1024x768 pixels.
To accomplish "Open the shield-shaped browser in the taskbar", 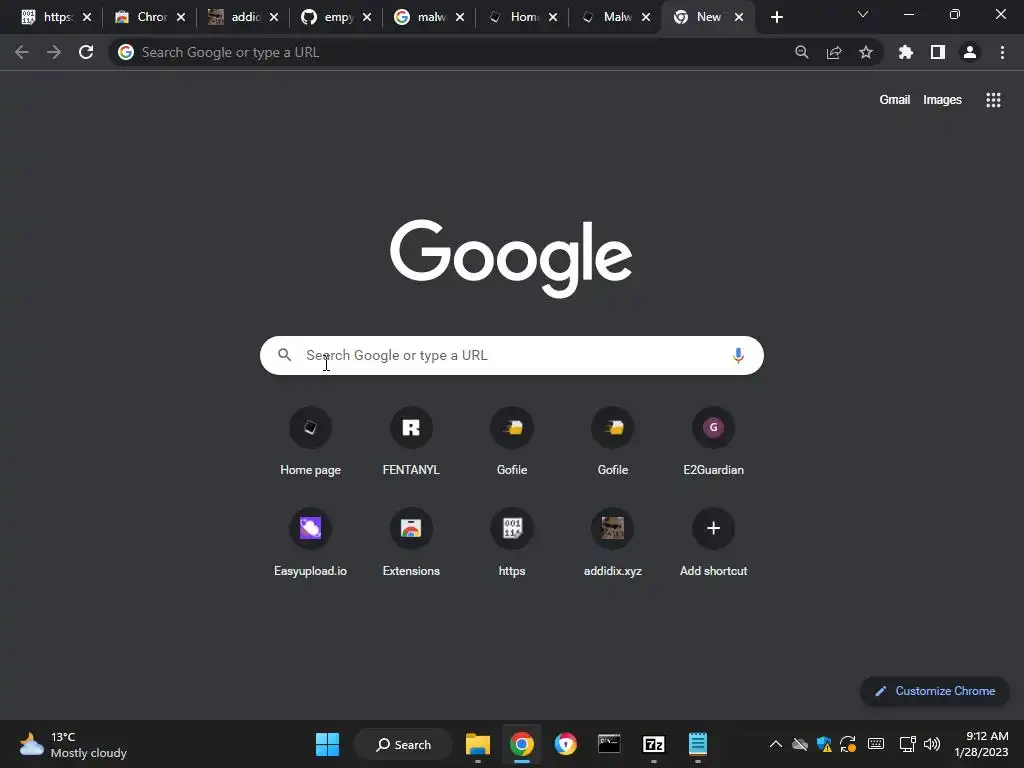I will tap(566, 744).
